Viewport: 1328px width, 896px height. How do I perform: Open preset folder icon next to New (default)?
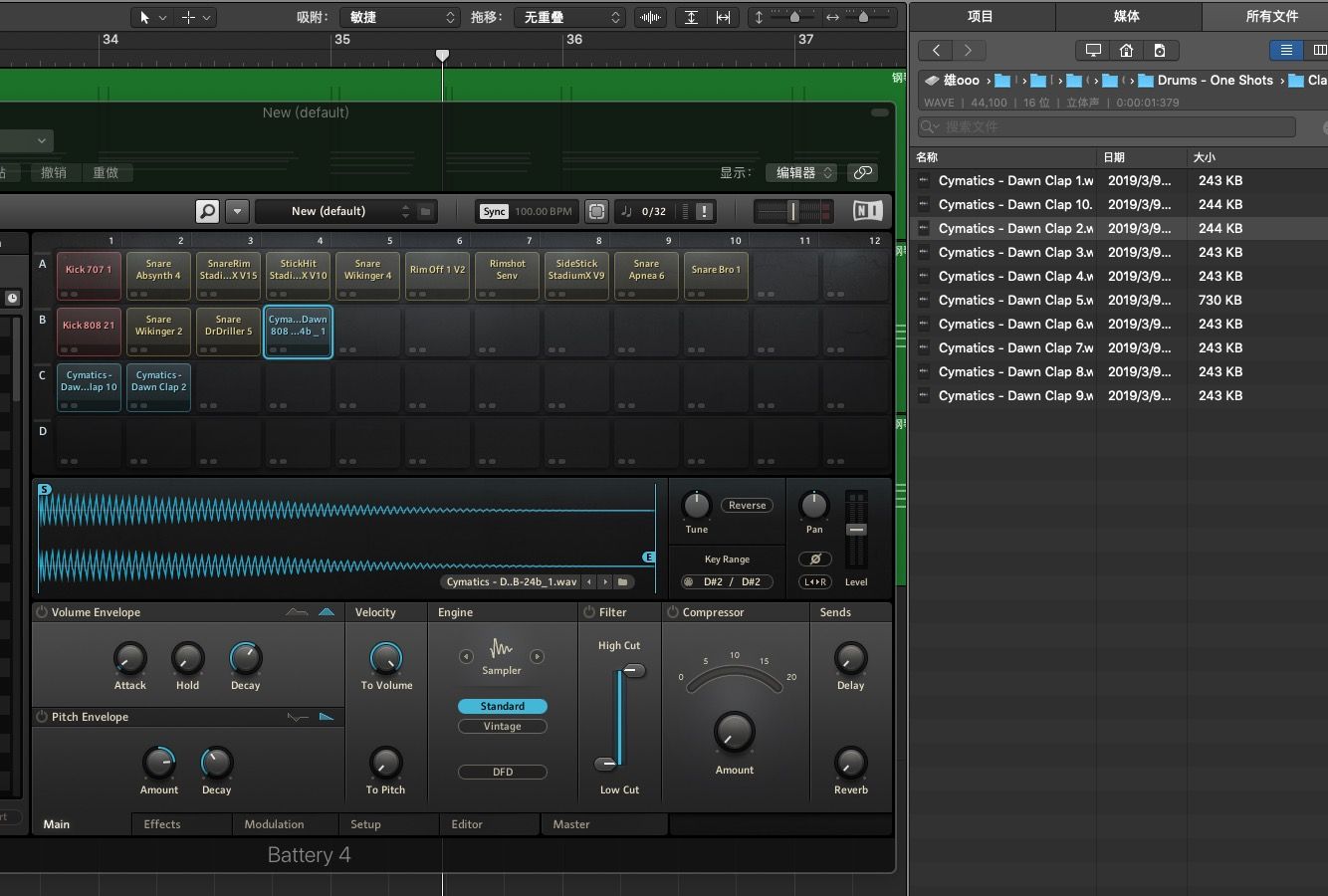coord(425,211)
